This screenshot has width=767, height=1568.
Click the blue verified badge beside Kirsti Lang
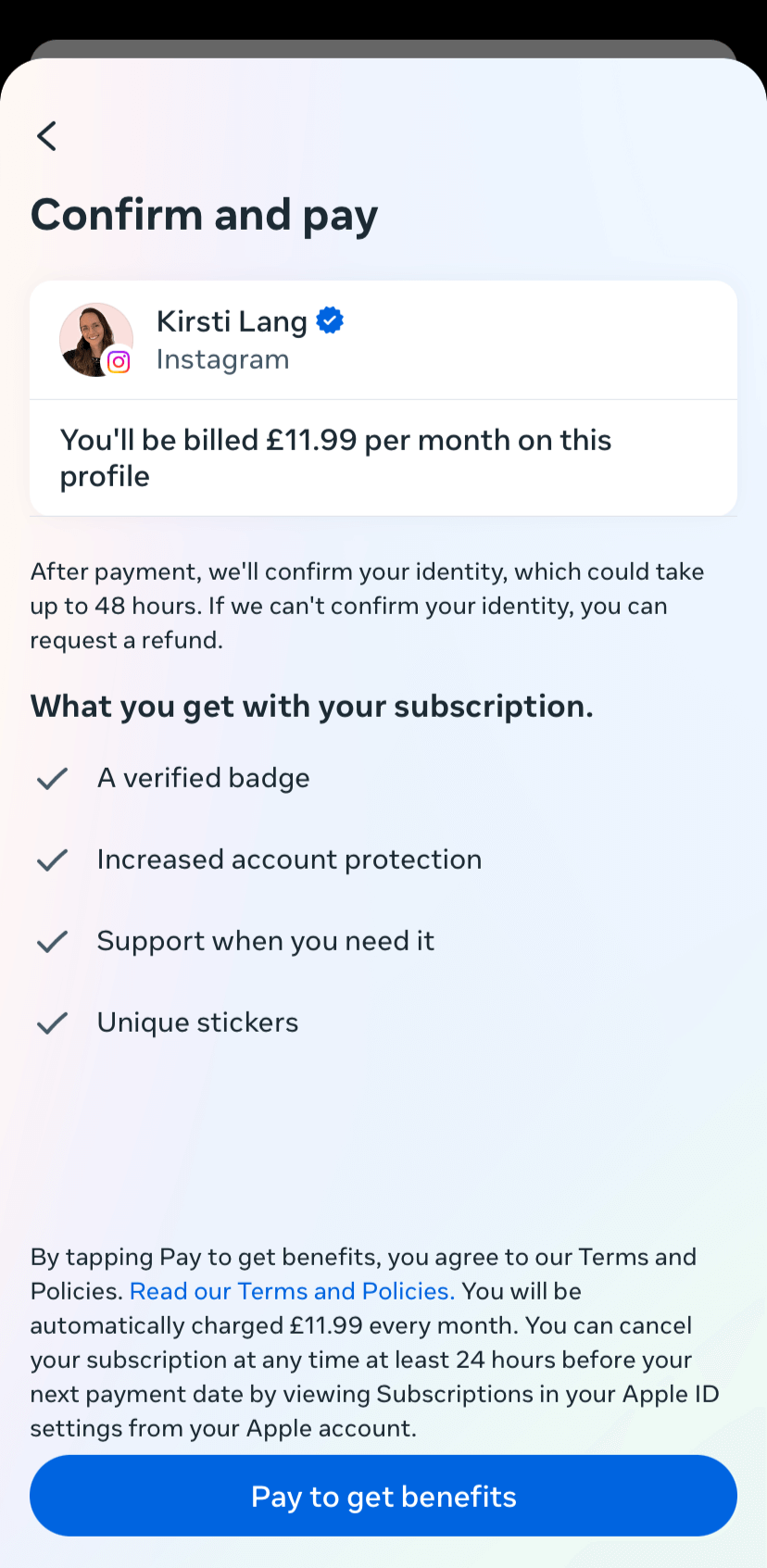click(330, 320)
